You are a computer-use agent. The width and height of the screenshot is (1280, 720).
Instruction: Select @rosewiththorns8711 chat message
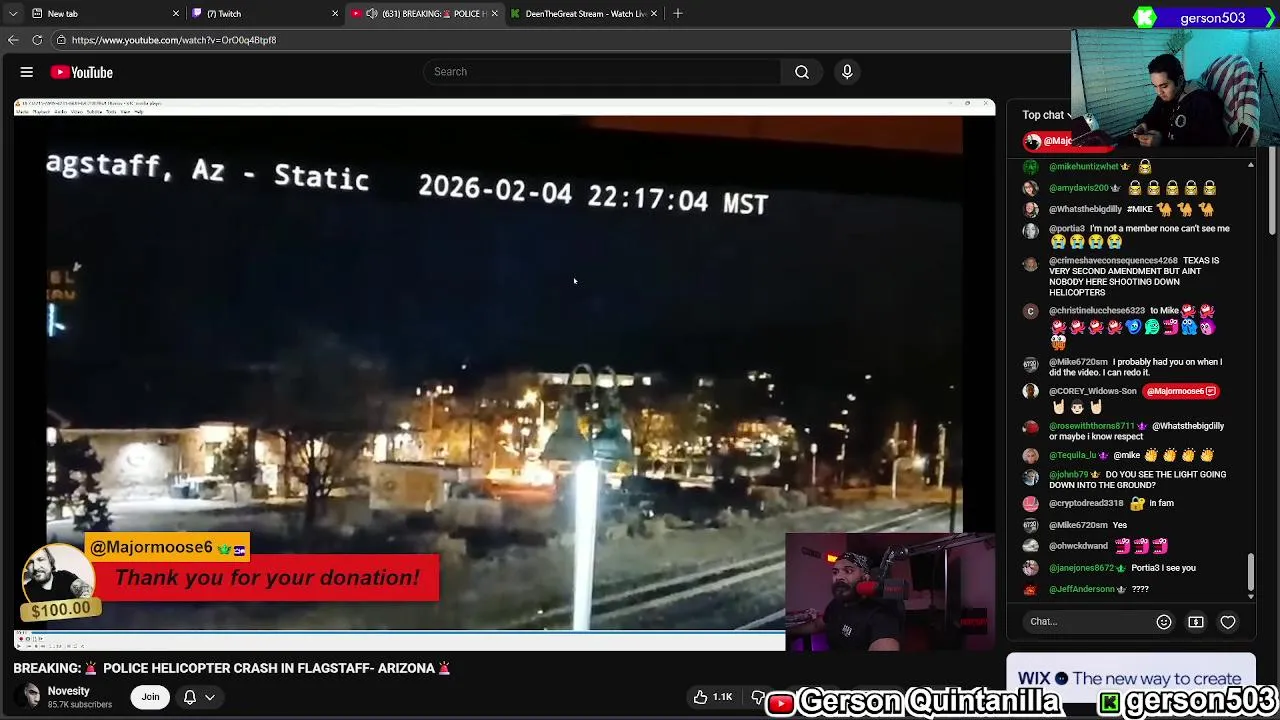pos(1132,431)
